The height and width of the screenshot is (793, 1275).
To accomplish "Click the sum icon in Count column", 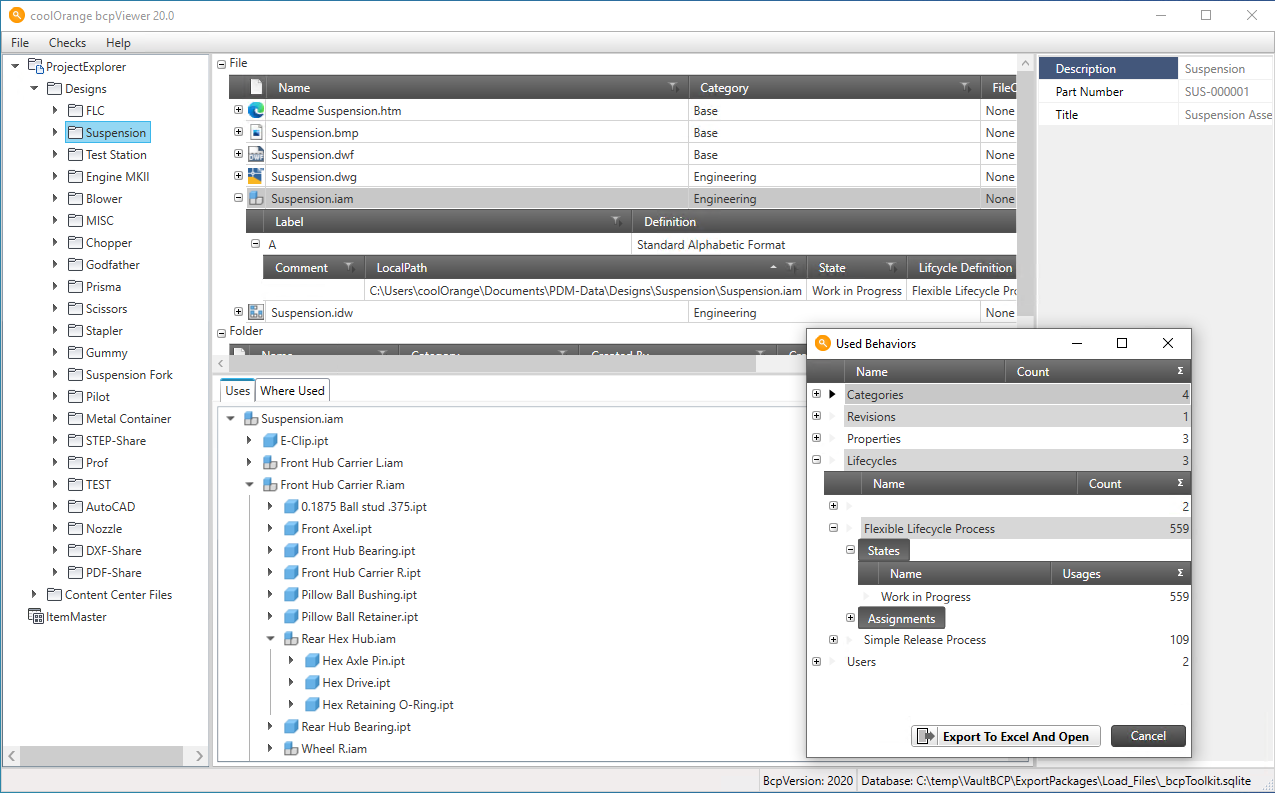I will (1180, 372).
